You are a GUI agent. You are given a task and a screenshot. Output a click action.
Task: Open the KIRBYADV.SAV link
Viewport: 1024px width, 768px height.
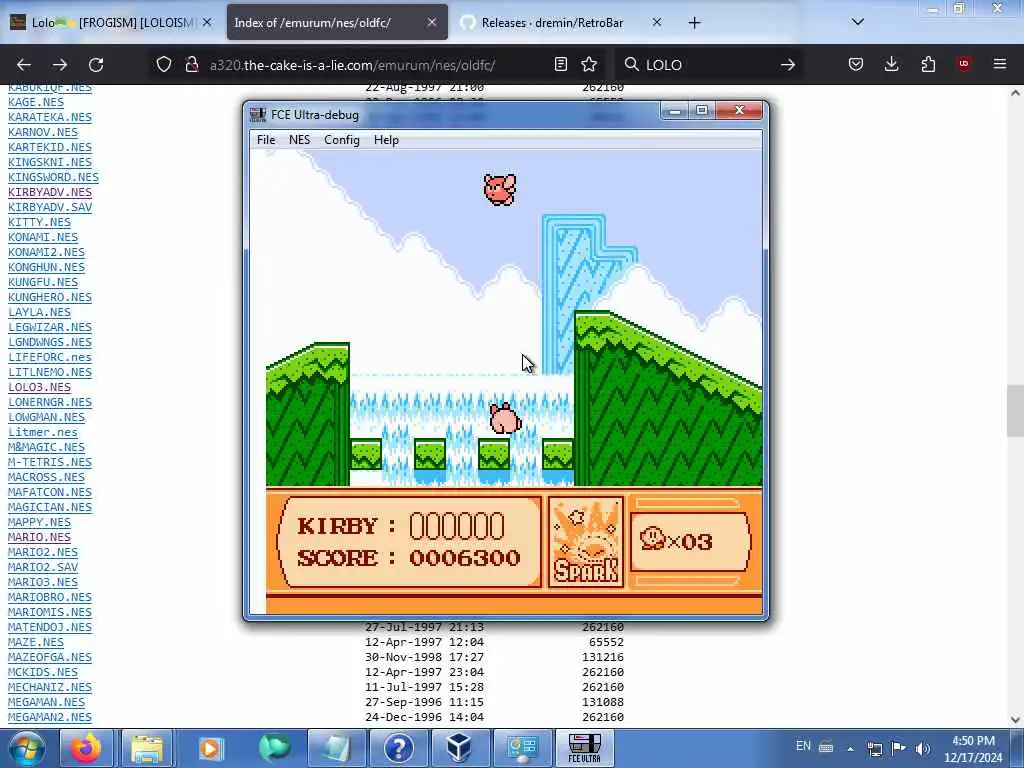(x=50, y=207)
